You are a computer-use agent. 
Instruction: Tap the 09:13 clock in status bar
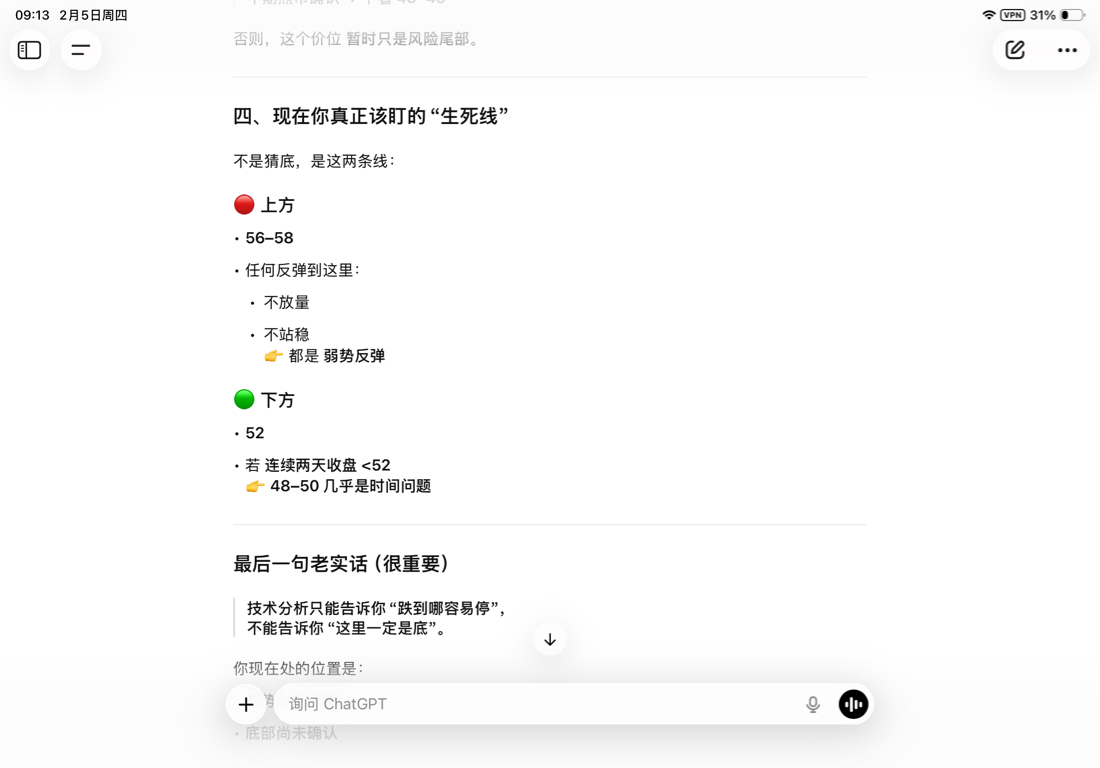(x=32, y=15)
